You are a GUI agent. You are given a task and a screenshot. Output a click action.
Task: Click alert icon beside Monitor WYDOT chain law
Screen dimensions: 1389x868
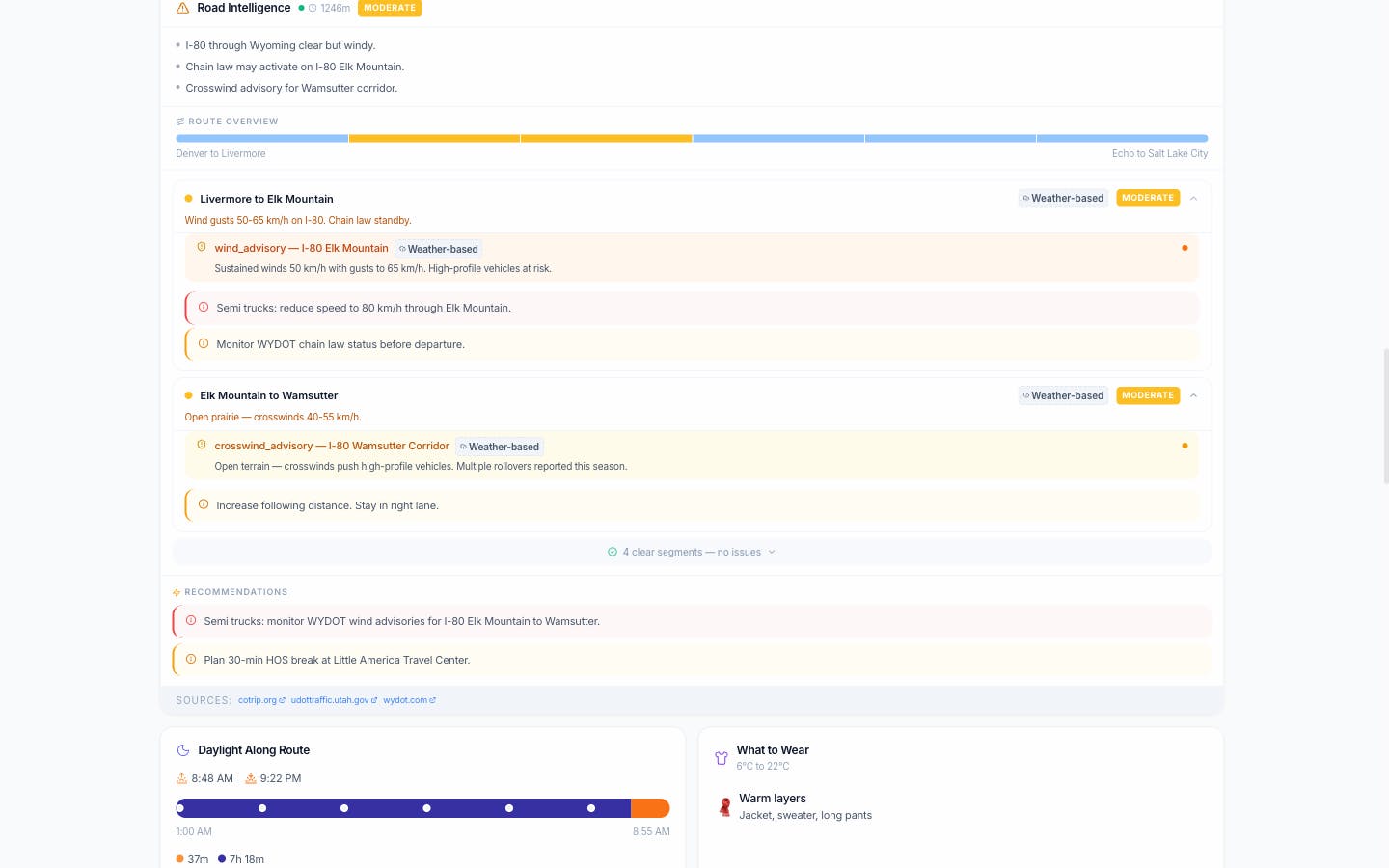204,343
